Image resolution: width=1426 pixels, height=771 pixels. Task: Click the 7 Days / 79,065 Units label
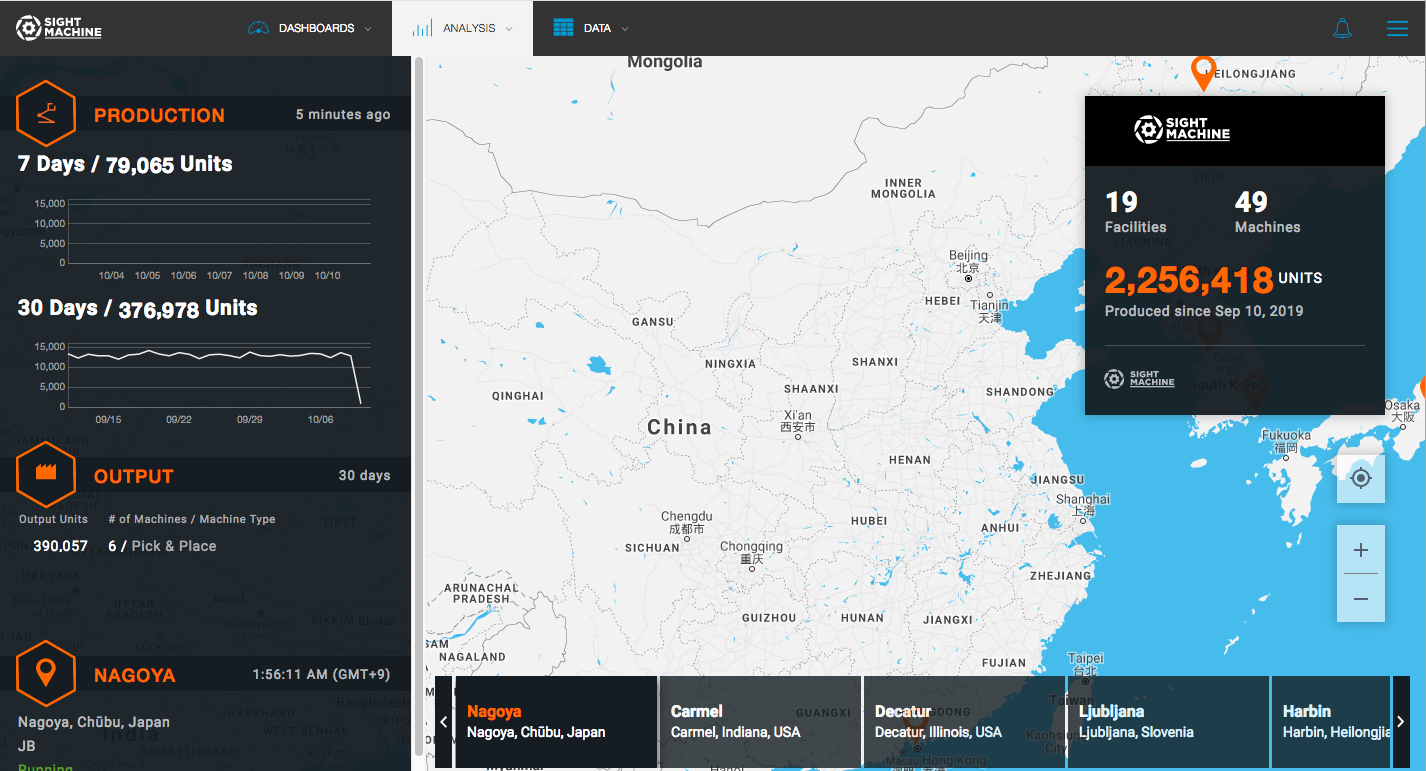click(125, 164)
